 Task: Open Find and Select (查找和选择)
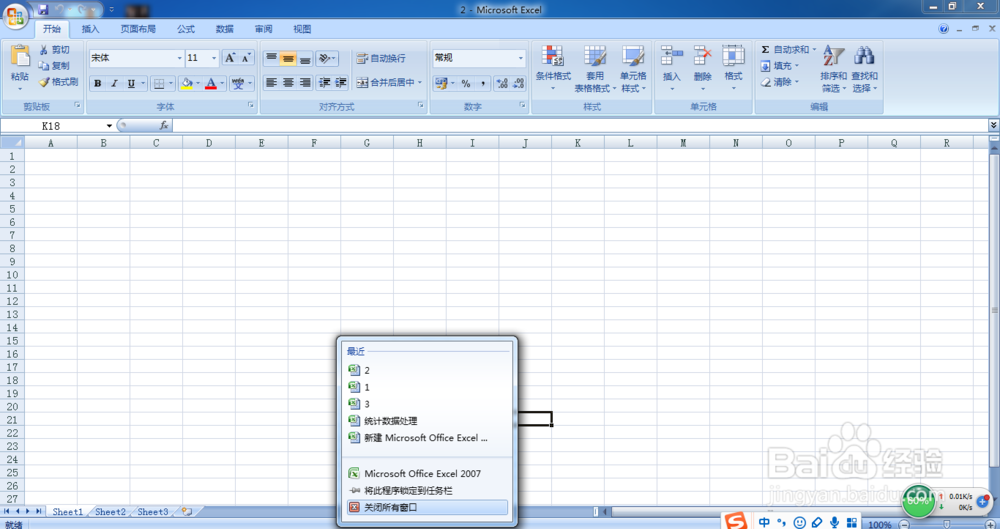point(864,68)
